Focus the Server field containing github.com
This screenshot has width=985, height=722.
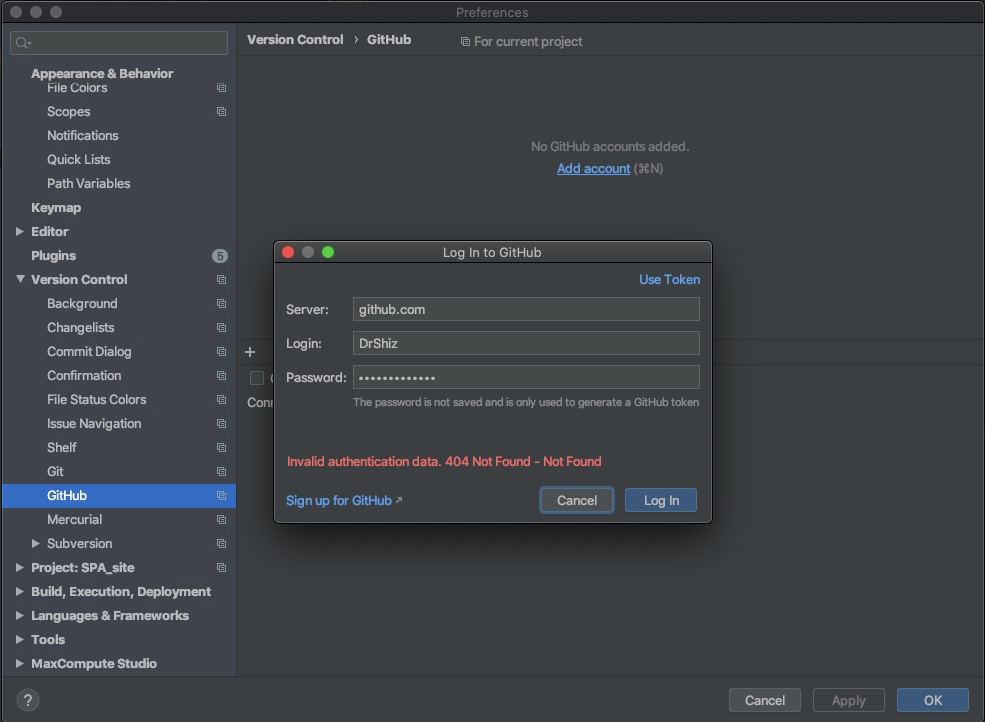[526, 309]
